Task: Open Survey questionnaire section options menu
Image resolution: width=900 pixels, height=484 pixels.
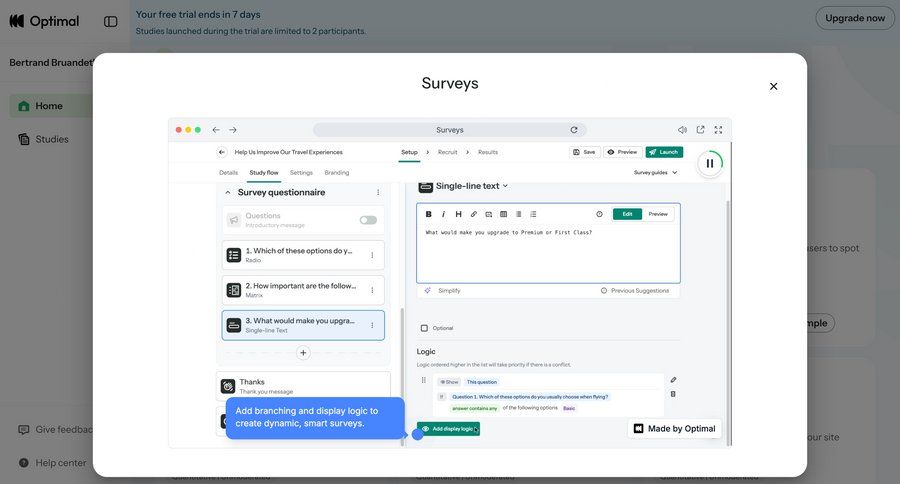Action: pyautogui.click(x=378, y=192)
